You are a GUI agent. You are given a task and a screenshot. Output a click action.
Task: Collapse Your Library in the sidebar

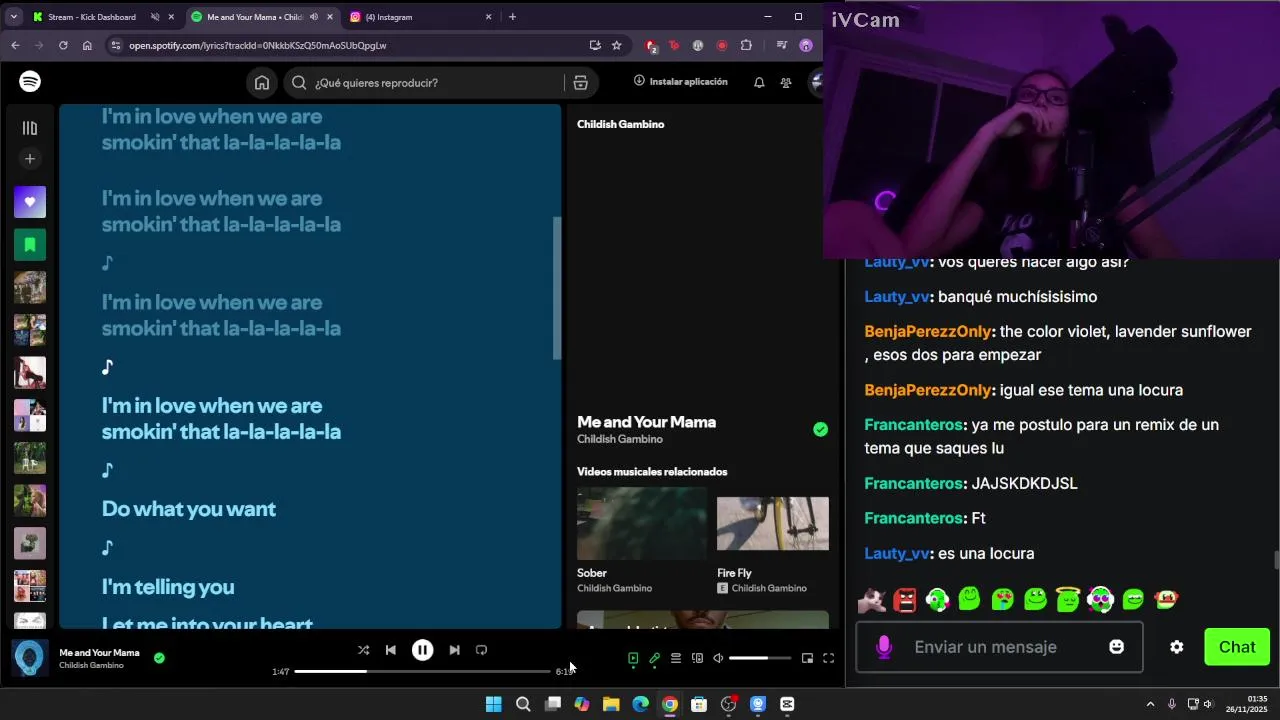point(30,128)
